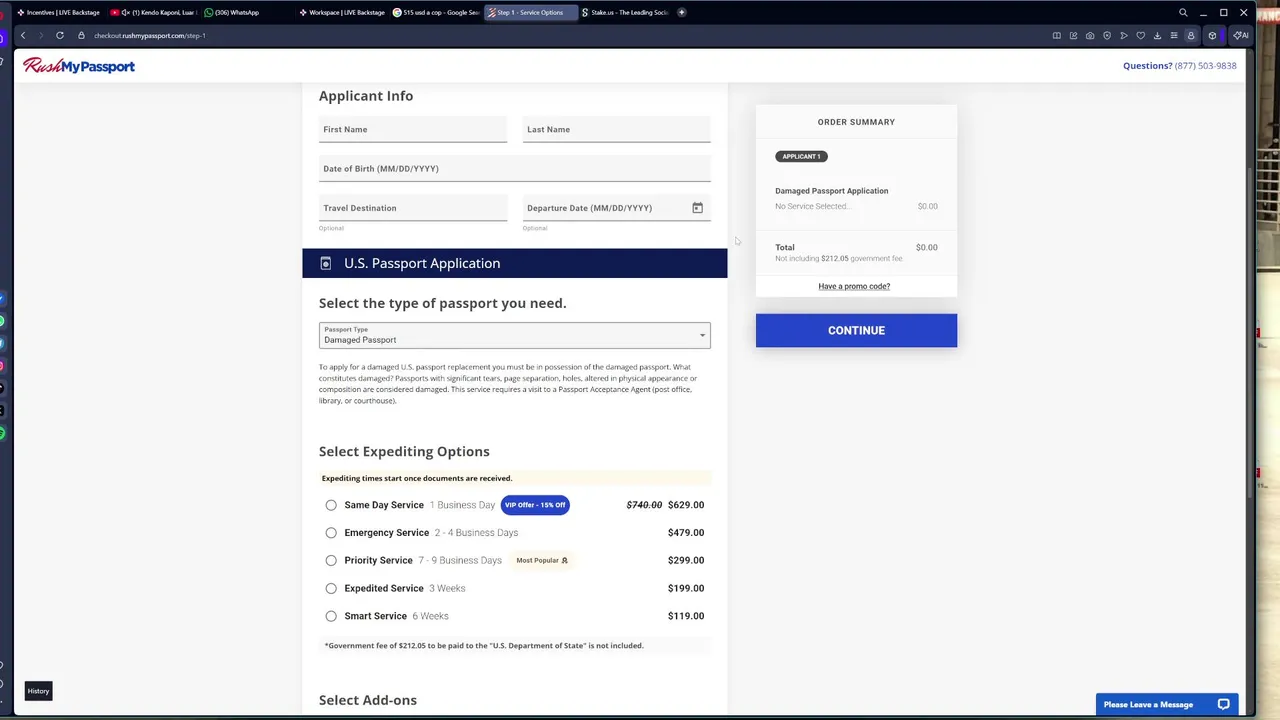Open the send flow arrow icon
The image size is (1280, 720).
1124,36
